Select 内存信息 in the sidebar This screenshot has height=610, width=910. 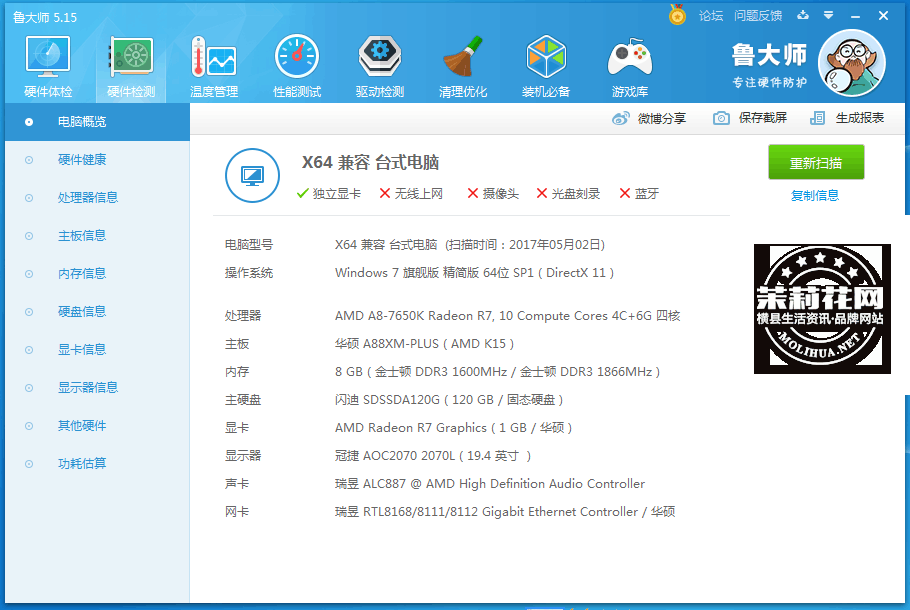click(x=98, y=274)
